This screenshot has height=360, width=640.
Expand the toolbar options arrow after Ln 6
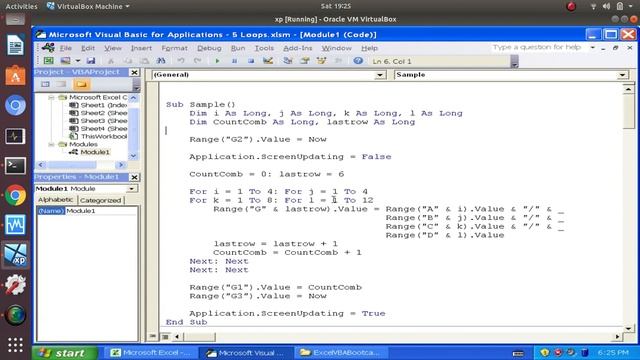(x=514, y=62)
